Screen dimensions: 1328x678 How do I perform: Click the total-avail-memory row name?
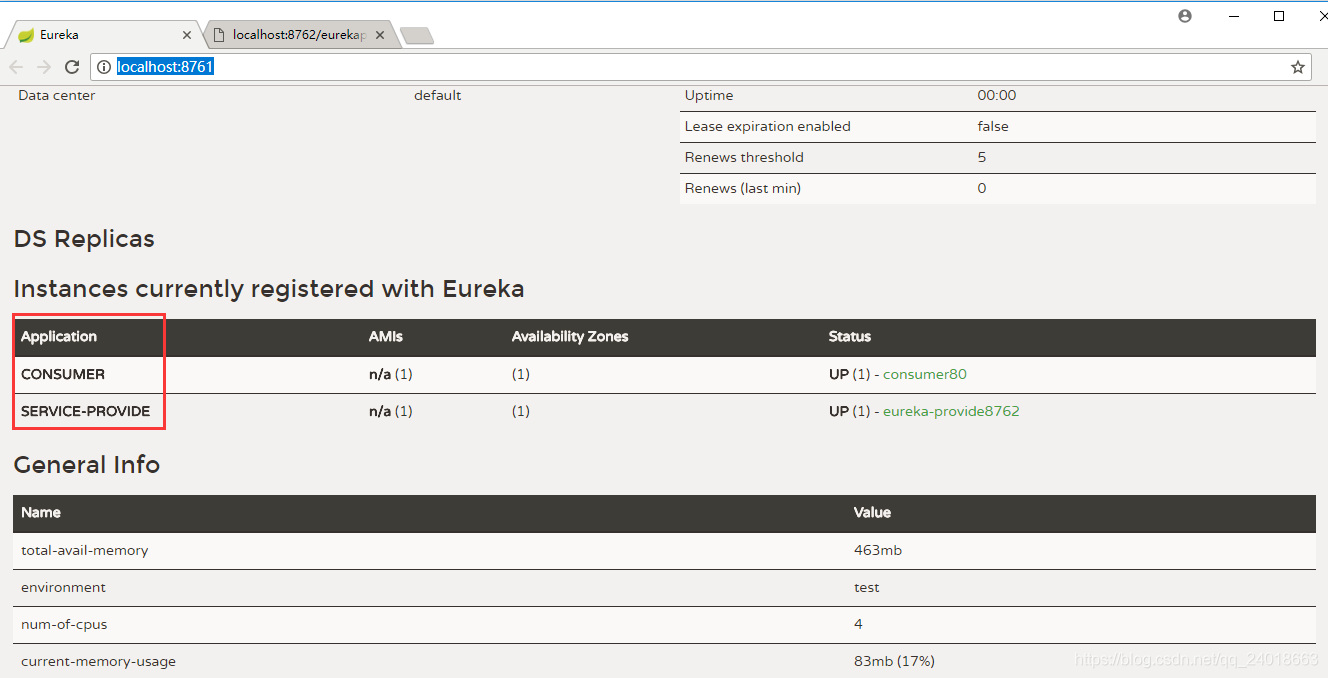85,550
